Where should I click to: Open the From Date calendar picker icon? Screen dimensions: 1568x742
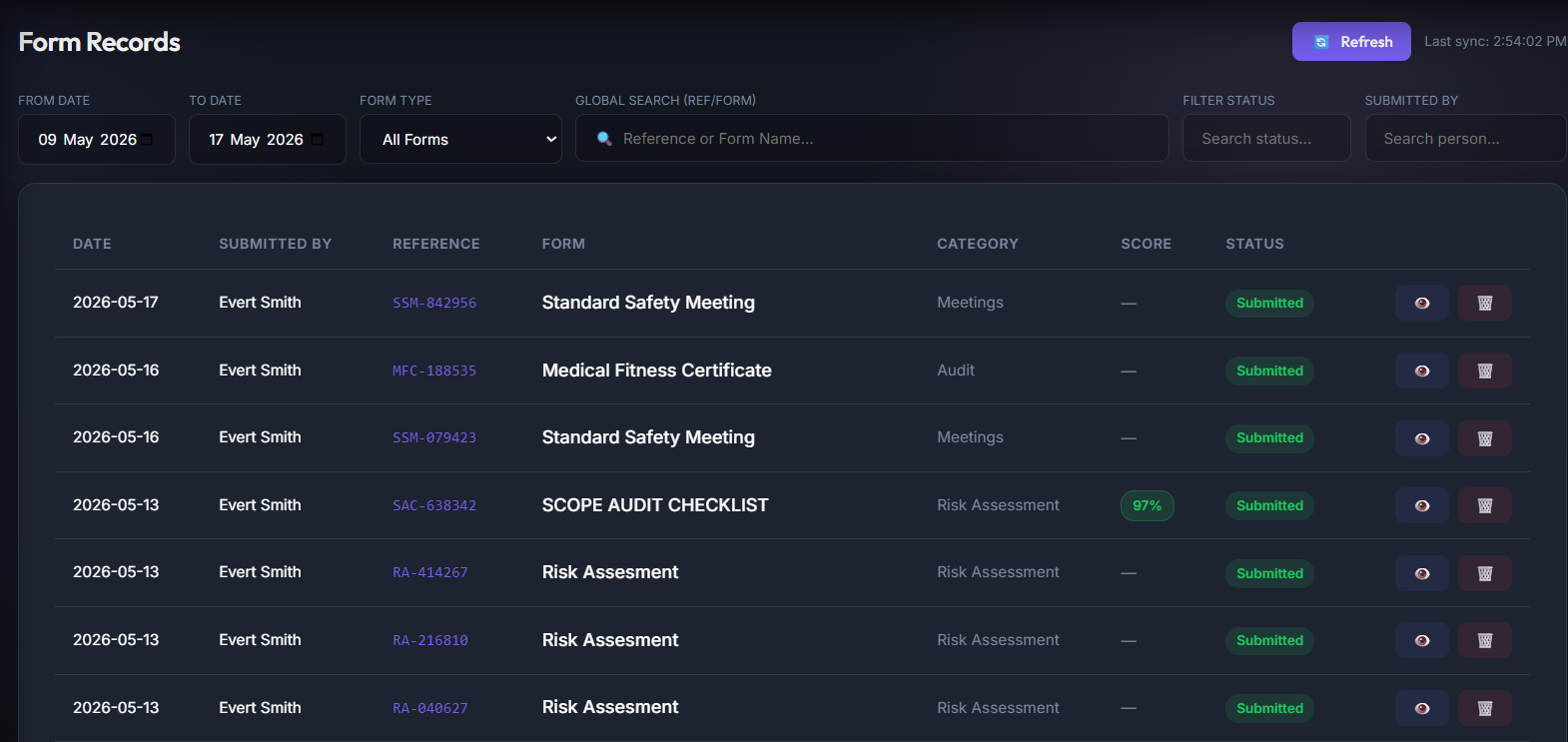point(147,139)
